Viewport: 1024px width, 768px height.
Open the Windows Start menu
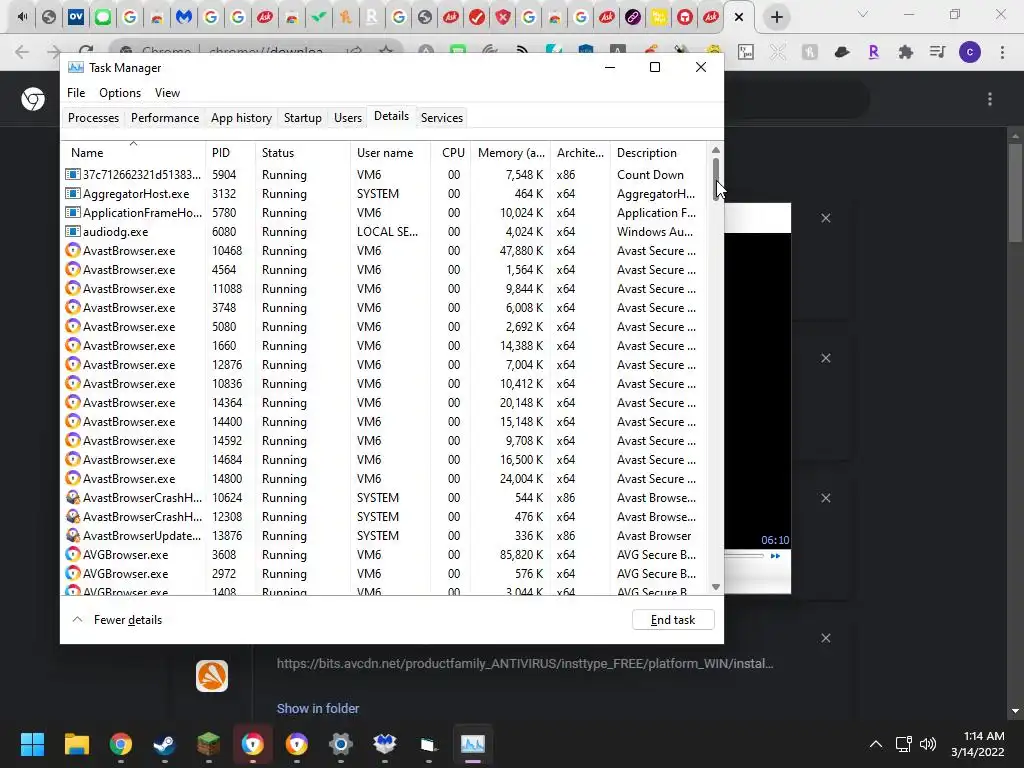(x=32, y=744)
